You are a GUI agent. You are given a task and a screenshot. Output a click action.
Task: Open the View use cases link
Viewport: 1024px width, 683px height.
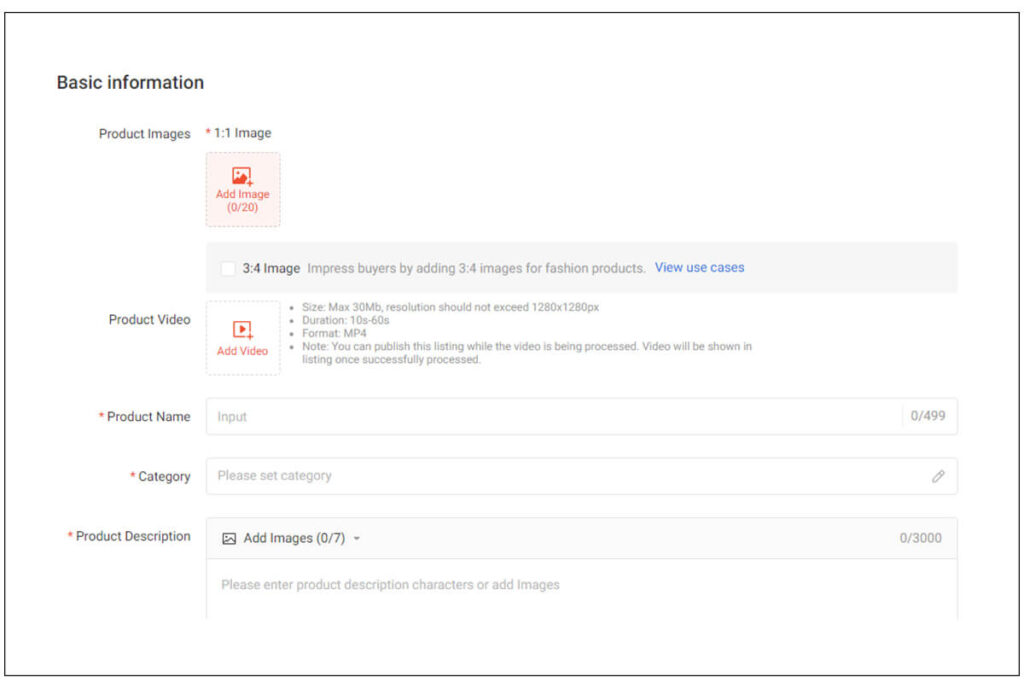(699, 268)
